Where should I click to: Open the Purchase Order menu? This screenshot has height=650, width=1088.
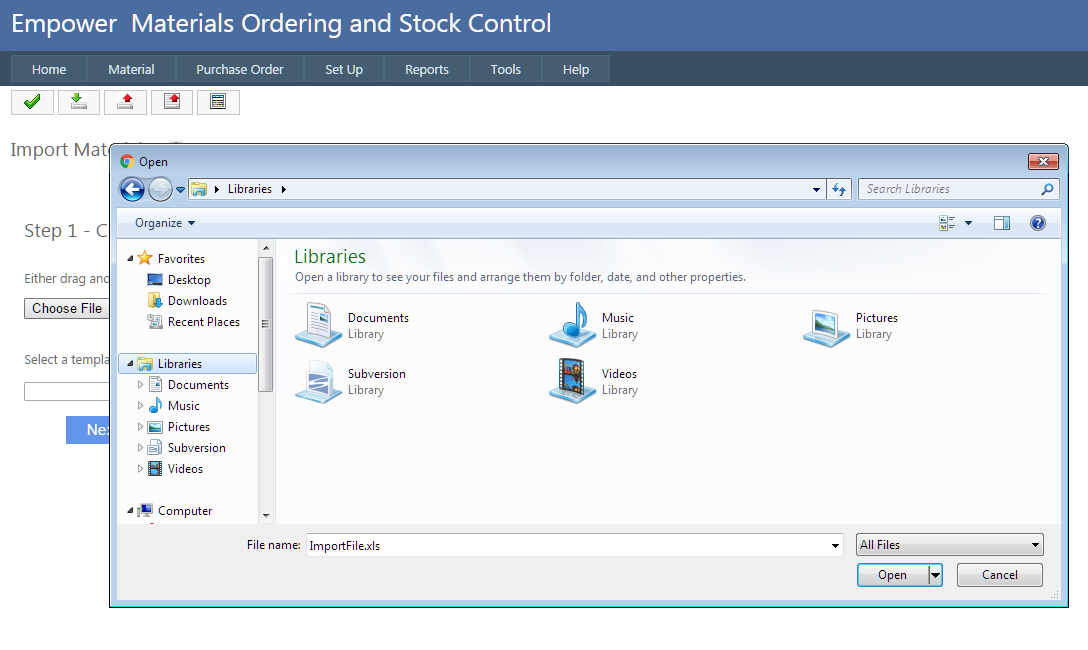(x=239, y=69)
